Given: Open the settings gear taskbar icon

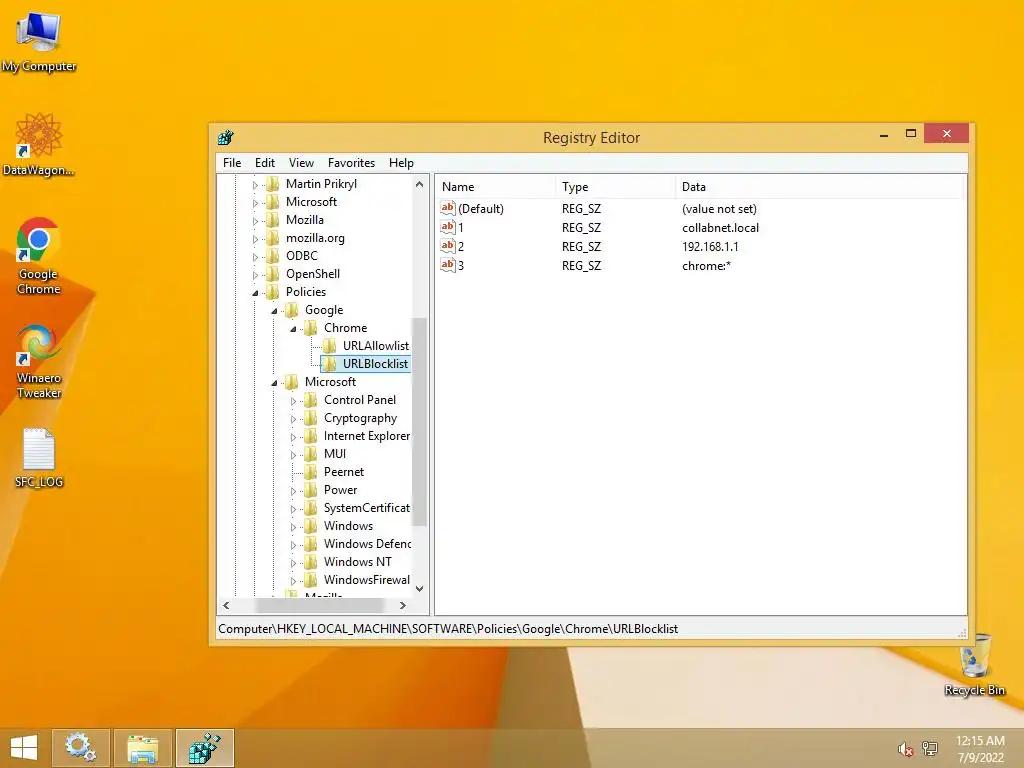Looking at the screenshot, I should click(81, 748).
